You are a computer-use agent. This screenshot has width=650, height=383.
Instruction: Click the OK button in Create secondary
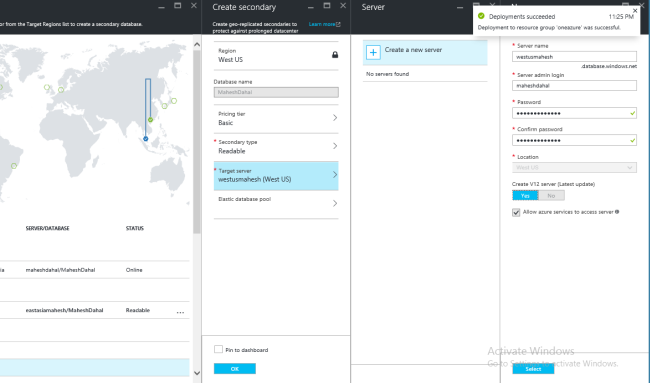(x=235, y=368)
